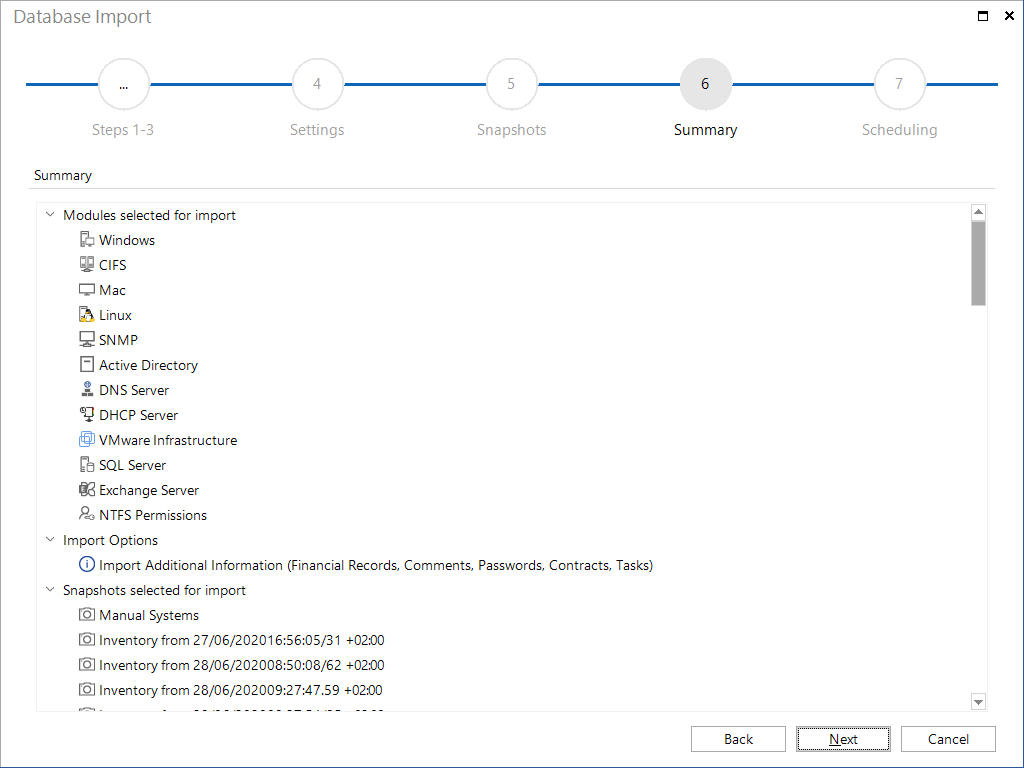
Task: Click the Mac monitor icon
Action: pyautogui.click(x=87, y=289)
